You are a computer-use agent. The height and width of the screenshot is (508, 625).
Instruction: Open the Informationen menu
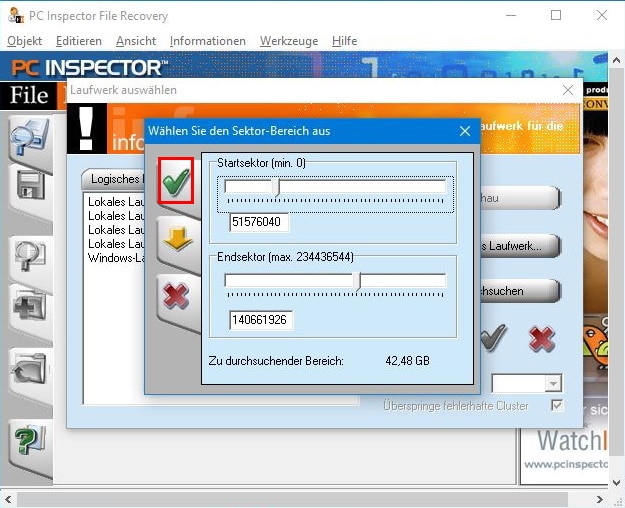(208, 41)
